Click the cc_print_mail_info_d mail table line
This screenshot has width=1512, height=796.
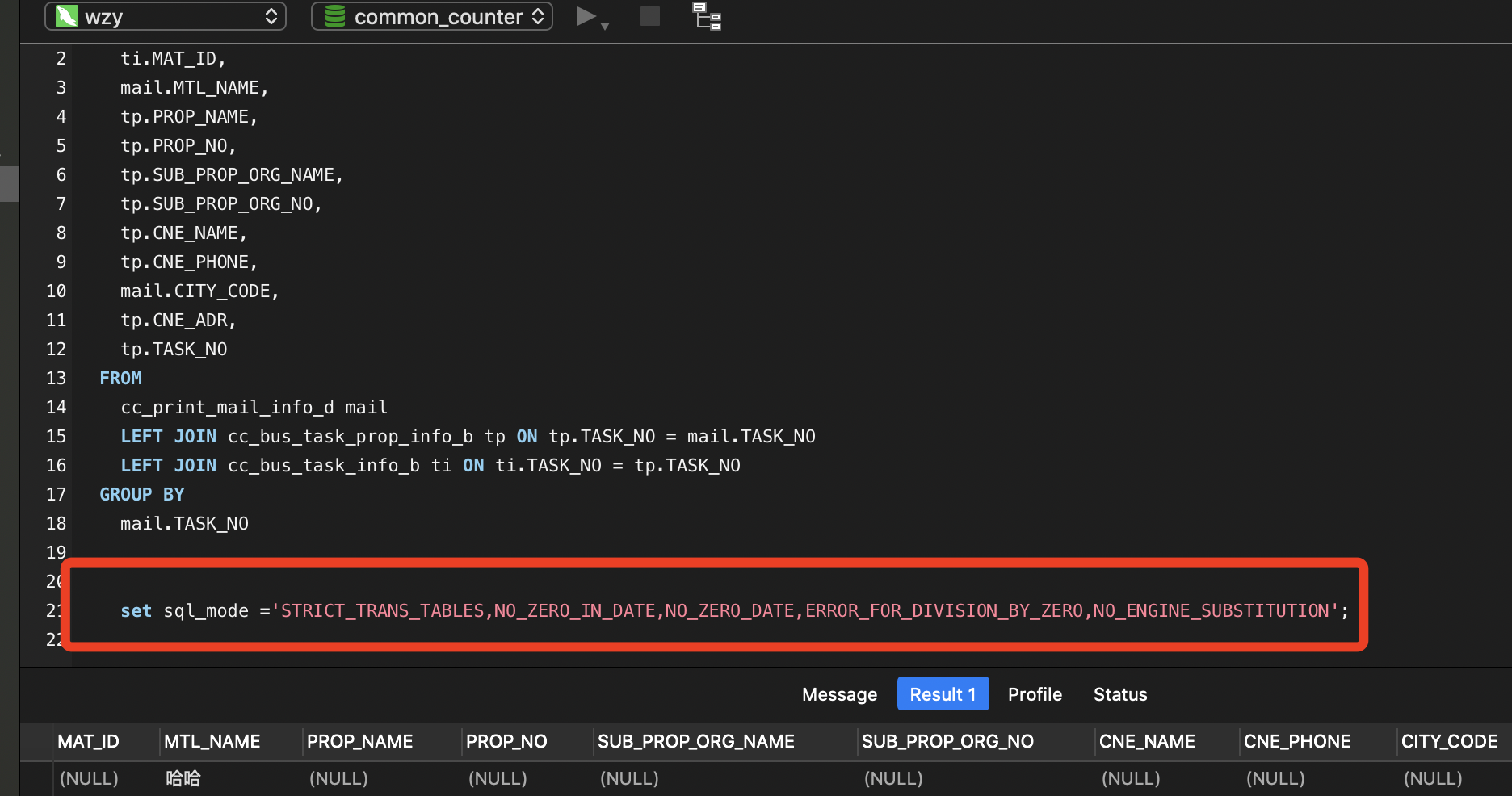(x=254, y=407)
